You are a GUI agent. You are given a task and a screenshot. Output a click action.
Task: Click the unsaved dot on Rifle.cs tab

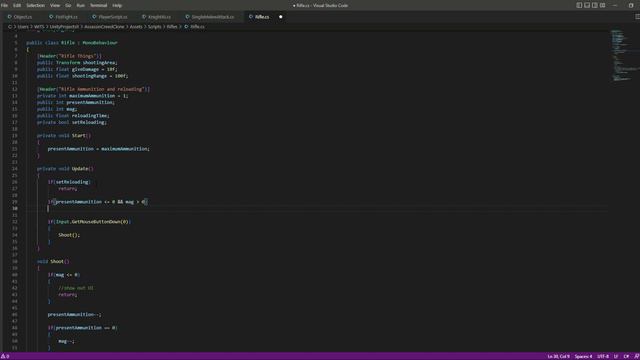pos(280,17)
